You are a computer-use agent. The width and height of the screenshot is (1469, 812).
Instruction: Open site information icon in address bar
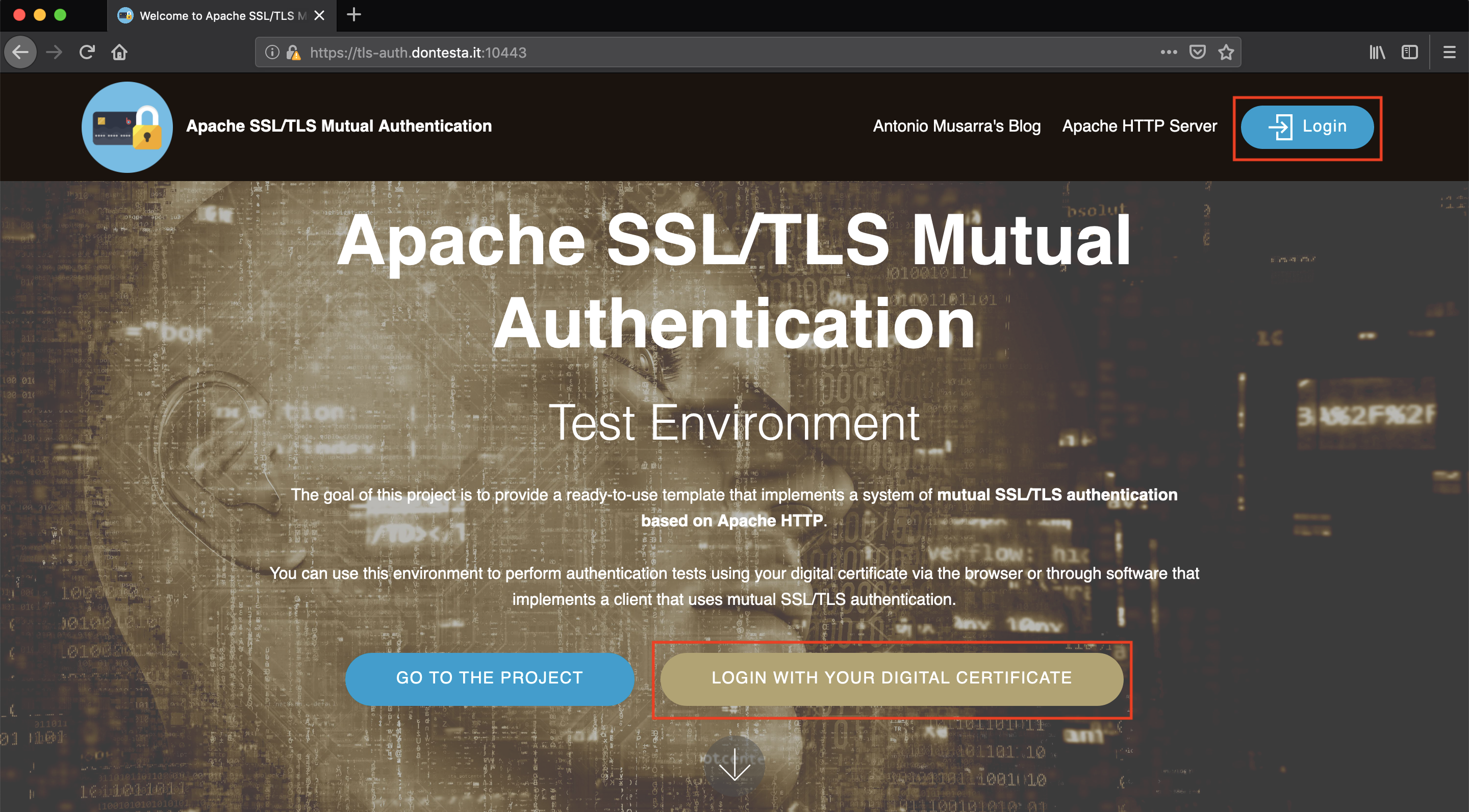tap(272, 53)
